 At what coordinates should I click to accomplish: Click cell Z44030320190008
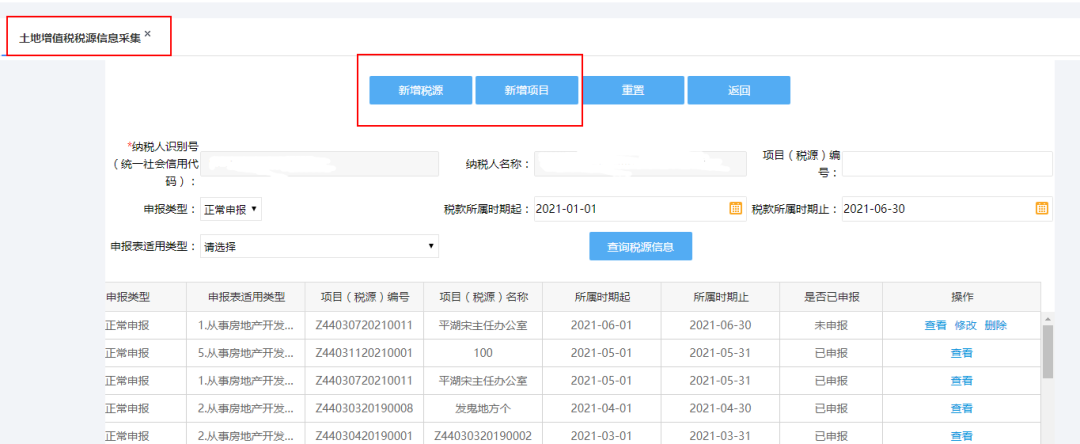point(364,408)
